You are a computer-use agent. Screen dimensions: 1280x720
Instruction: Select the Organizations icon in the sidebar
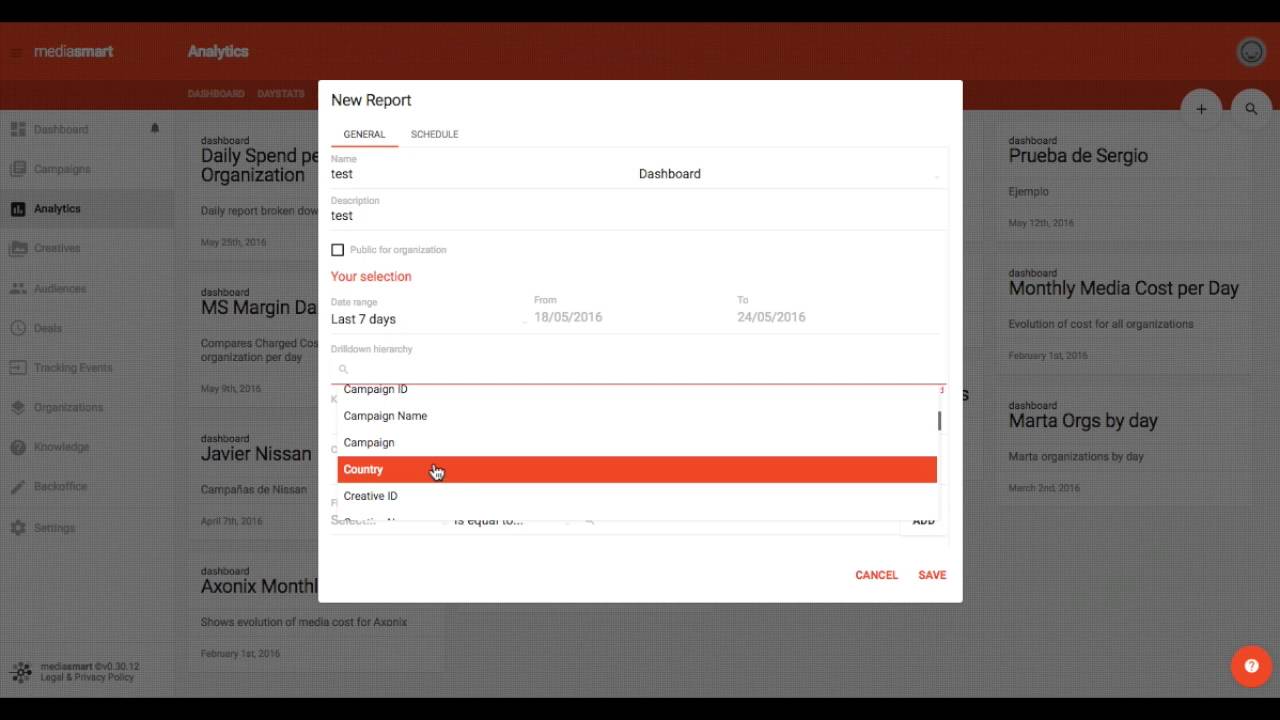click(18, 407)
